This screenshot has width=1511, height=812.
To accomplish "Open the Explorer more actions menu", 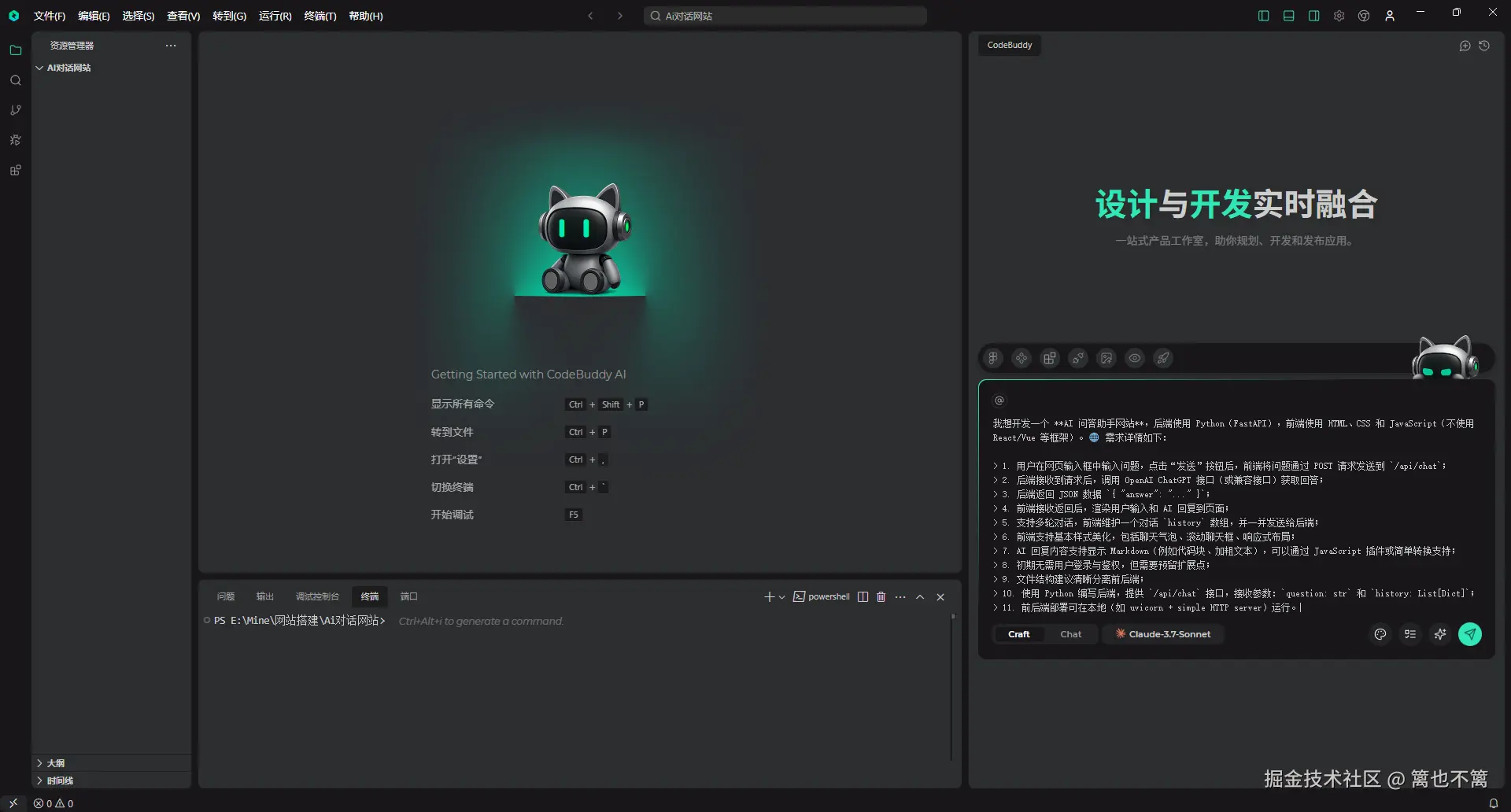I will point(171,46).
